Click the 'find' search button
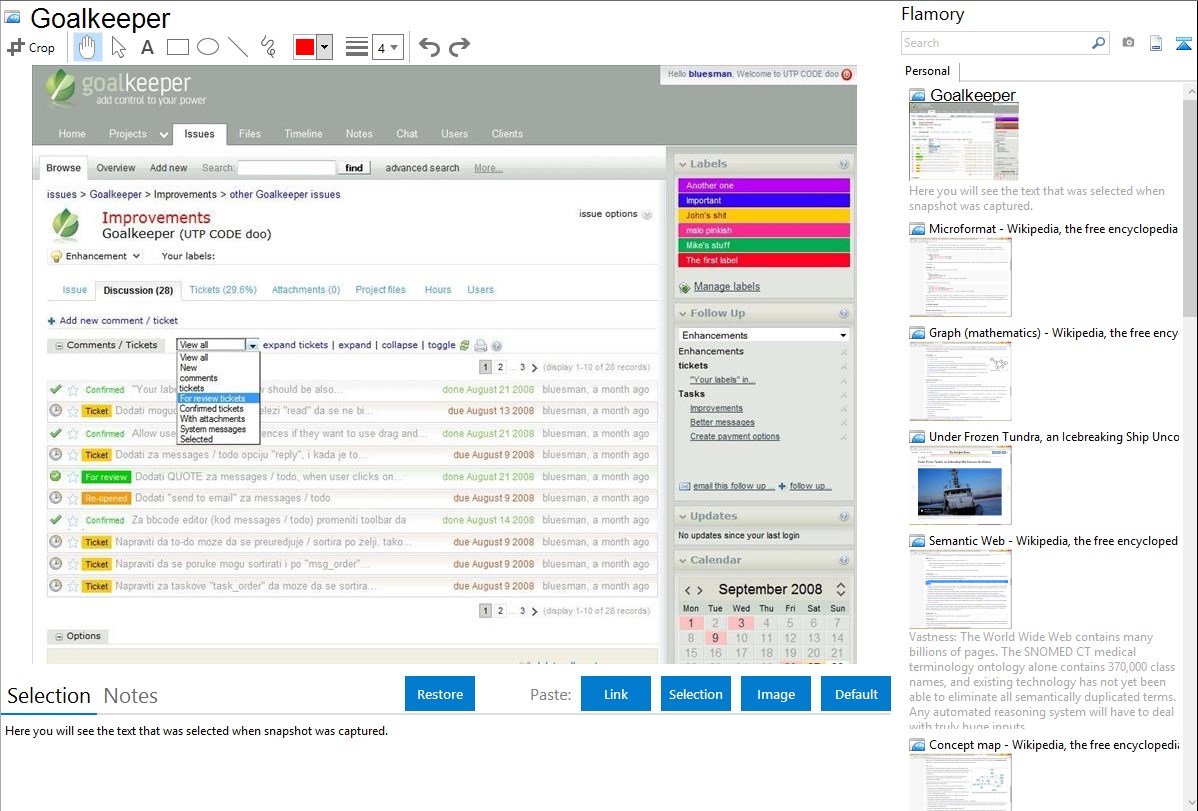This screenshot has width=1198, height=811. tap(355, 168)
